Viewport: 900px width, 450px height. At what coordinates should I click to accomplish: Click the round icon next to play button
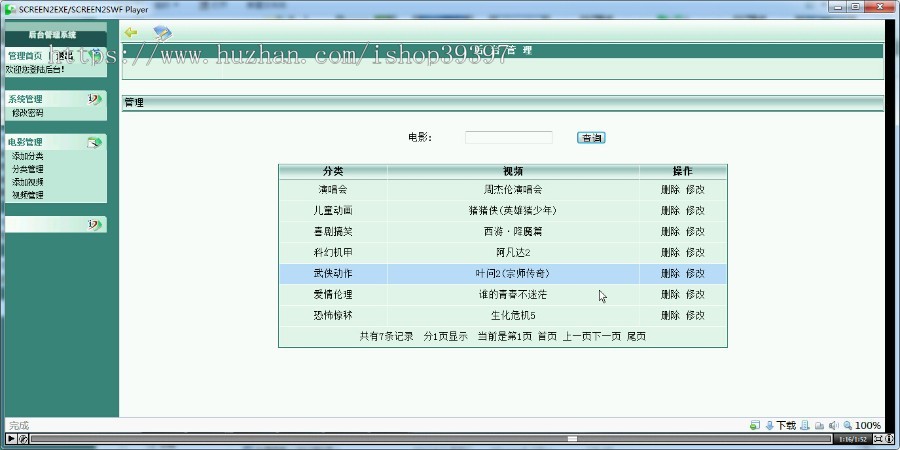[x=23, y=439]
